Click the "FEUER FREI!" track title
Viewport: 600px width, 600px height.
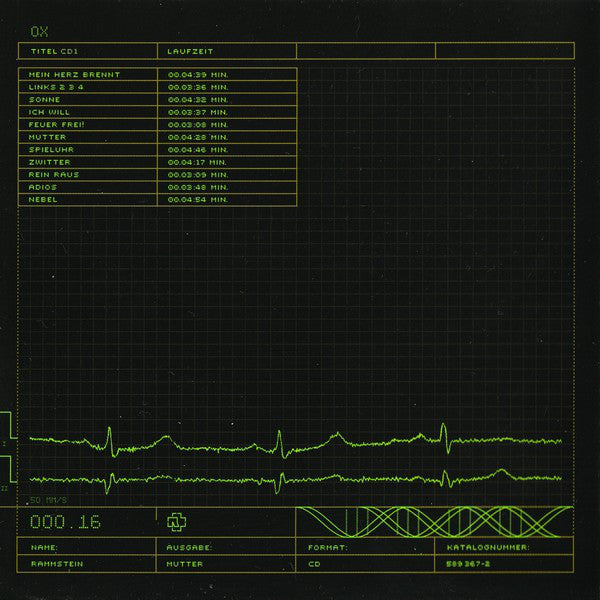(x=57, y=125)
